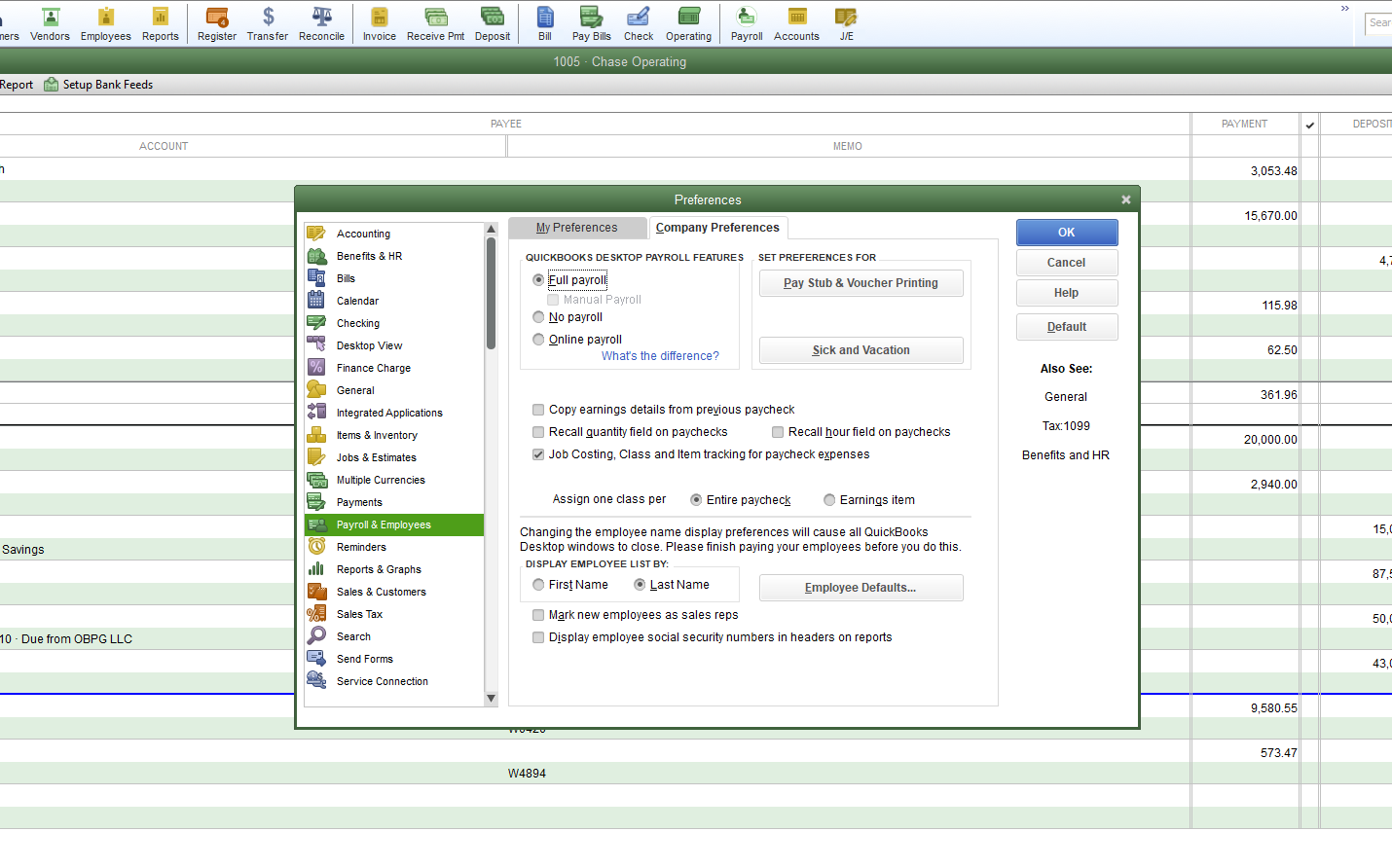The height and width of the screenshot is (868, 1392).
Task: Enable Mark new employees as sales reps
Action: [x=538, y=615]
